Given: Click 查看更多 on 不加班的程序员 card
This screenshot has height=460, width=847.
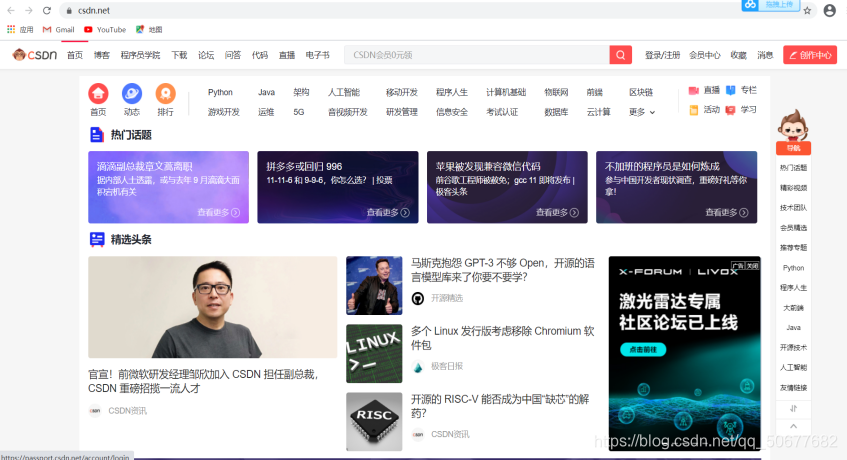Looking at the screenshot, I should pos(727,213).
